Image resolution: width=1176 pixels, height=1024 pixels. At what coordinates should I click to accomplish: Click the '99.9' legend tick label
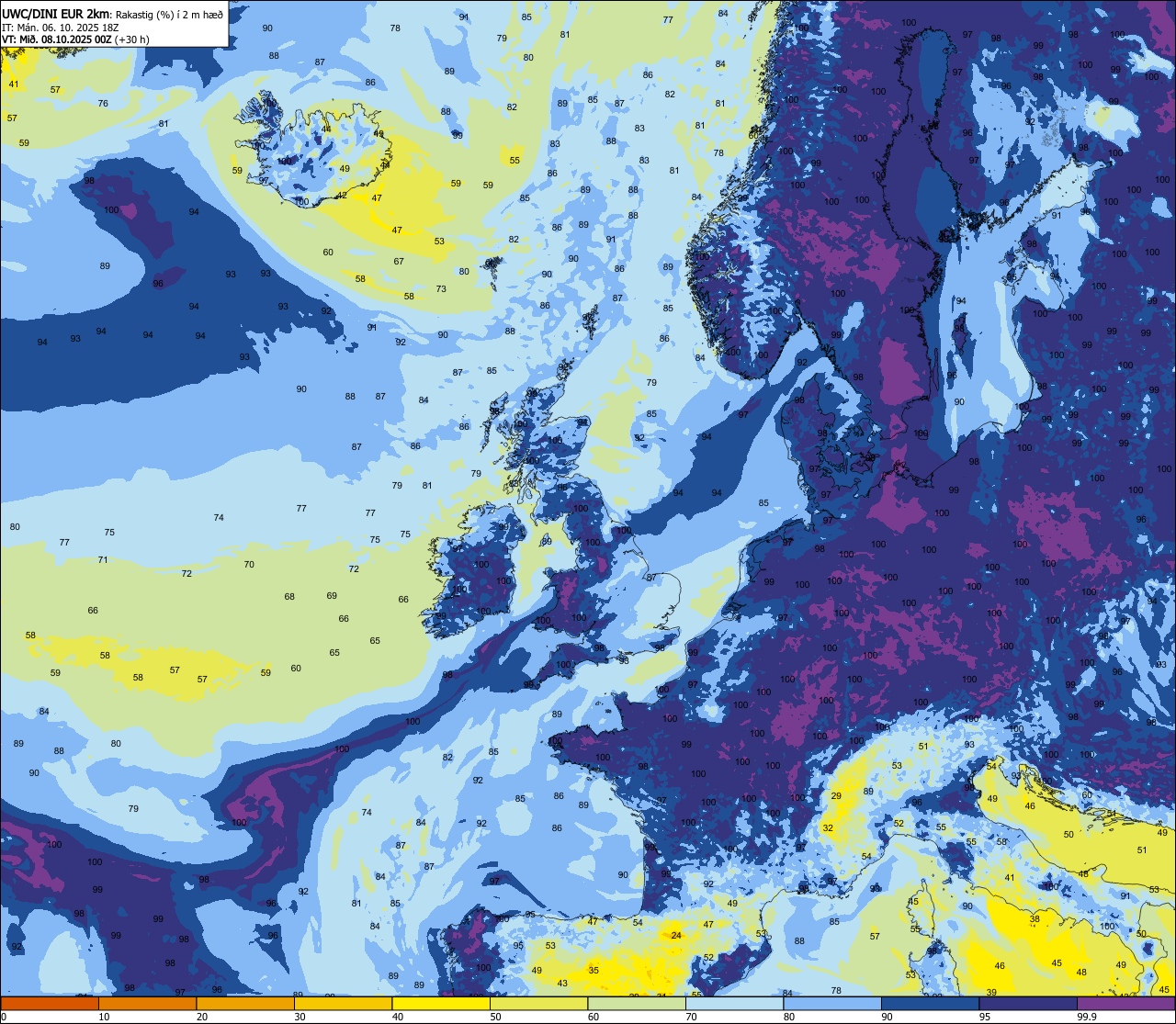(1087, 1016)
